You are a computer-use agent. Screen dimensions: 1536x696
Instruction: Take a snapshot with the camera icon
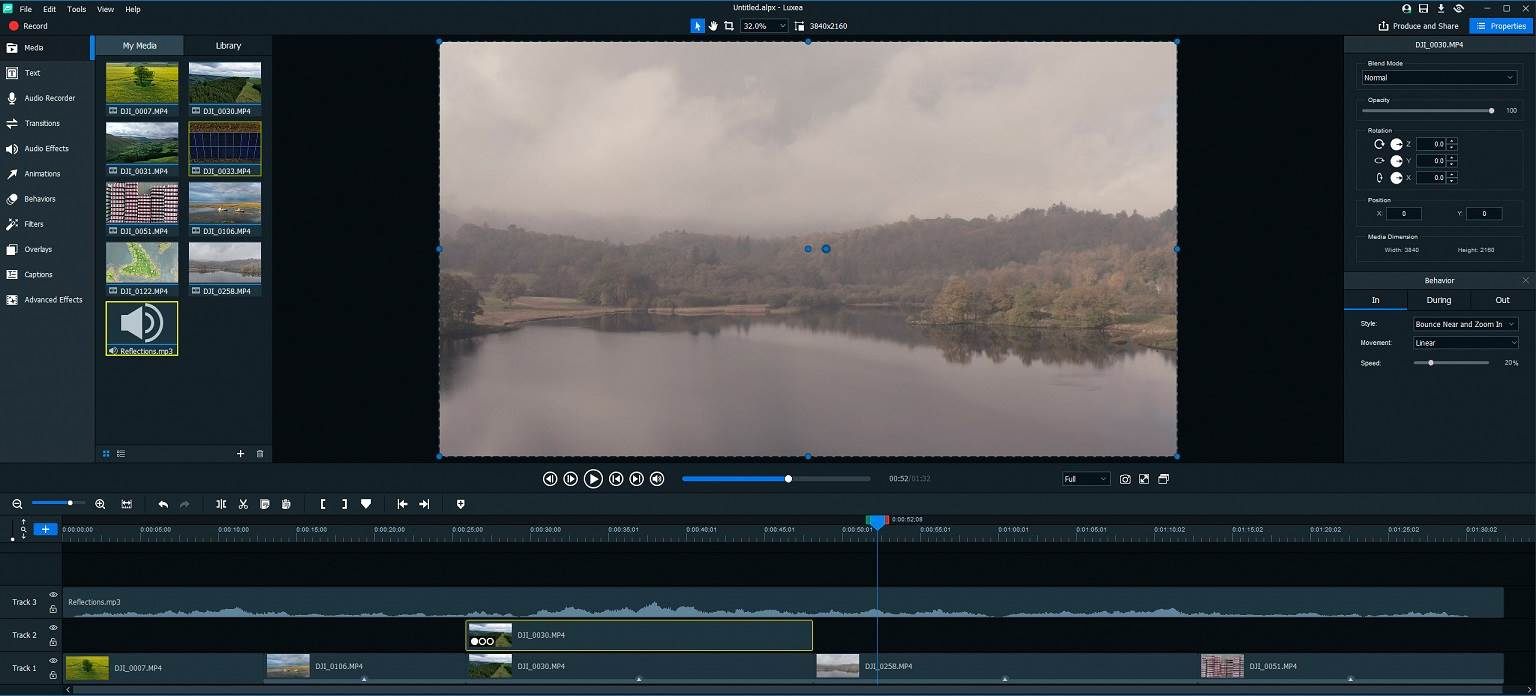tap(1125, 479)
